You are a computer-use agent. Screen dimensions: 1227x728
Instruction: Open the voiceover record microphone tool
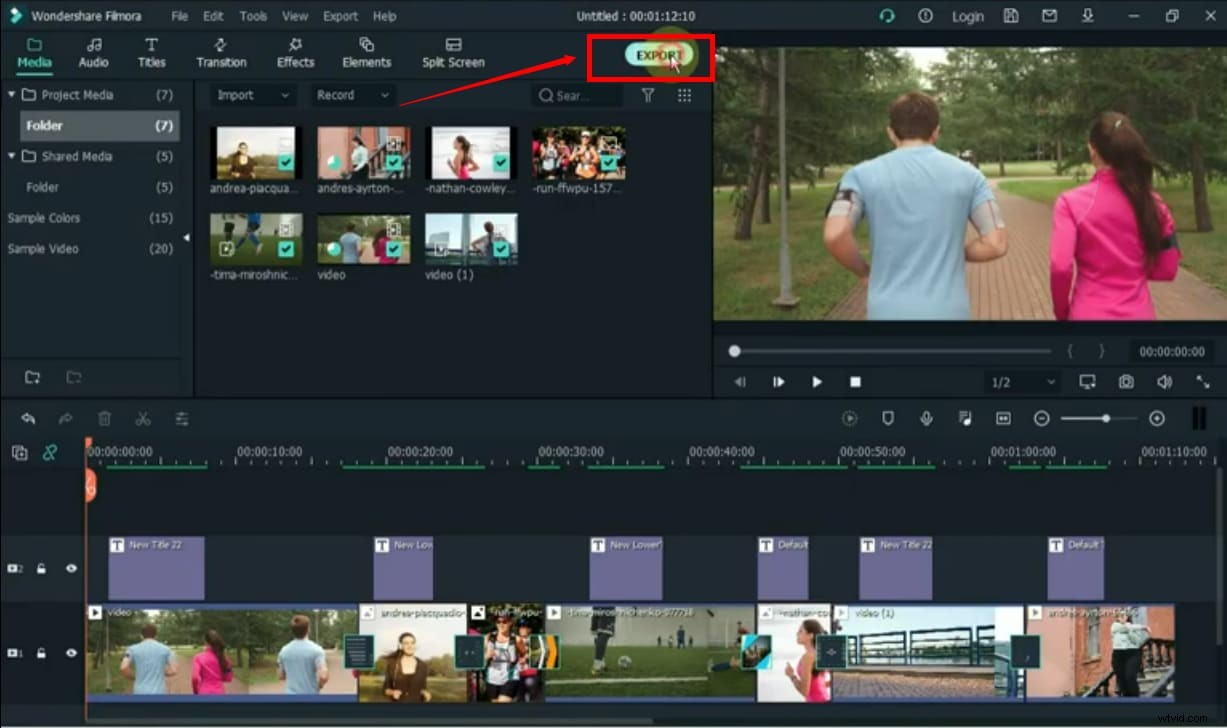(x=926, y=418)
